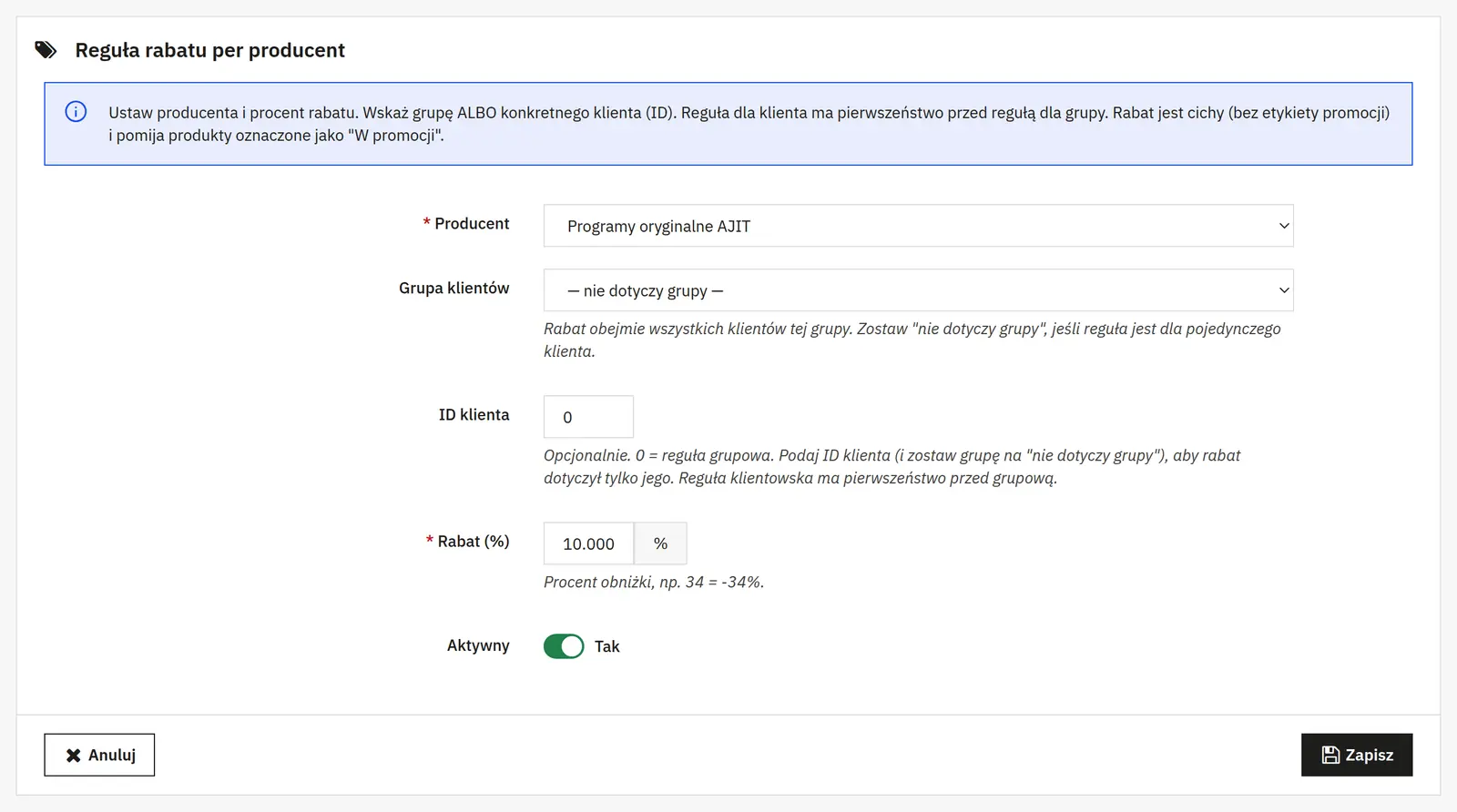The width and height of the screenshot is (1457, 812).
Task: Click the 'Tak' label beside the switch
Action: click(606, 646)
